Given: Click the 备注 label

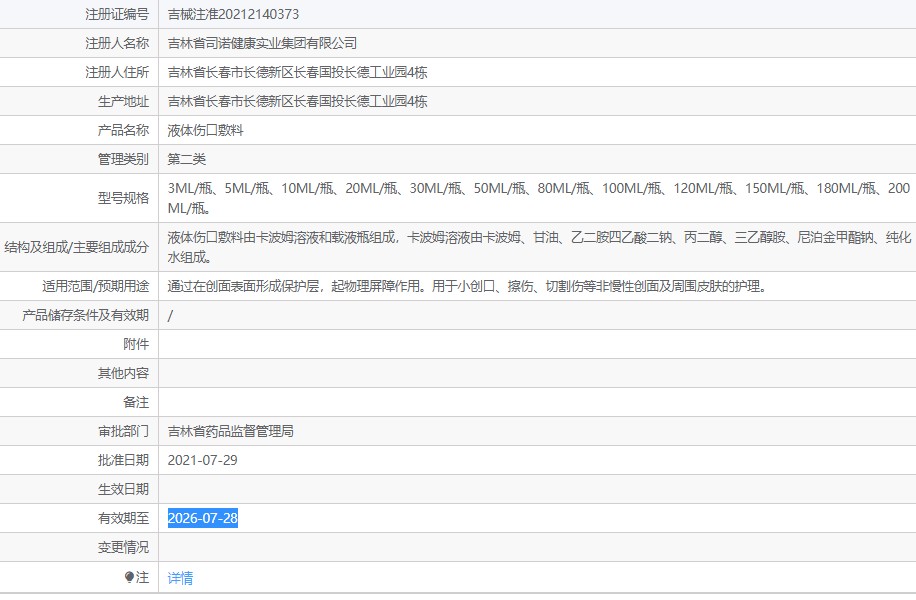Looking at the screenshot, I should point(136,402).
